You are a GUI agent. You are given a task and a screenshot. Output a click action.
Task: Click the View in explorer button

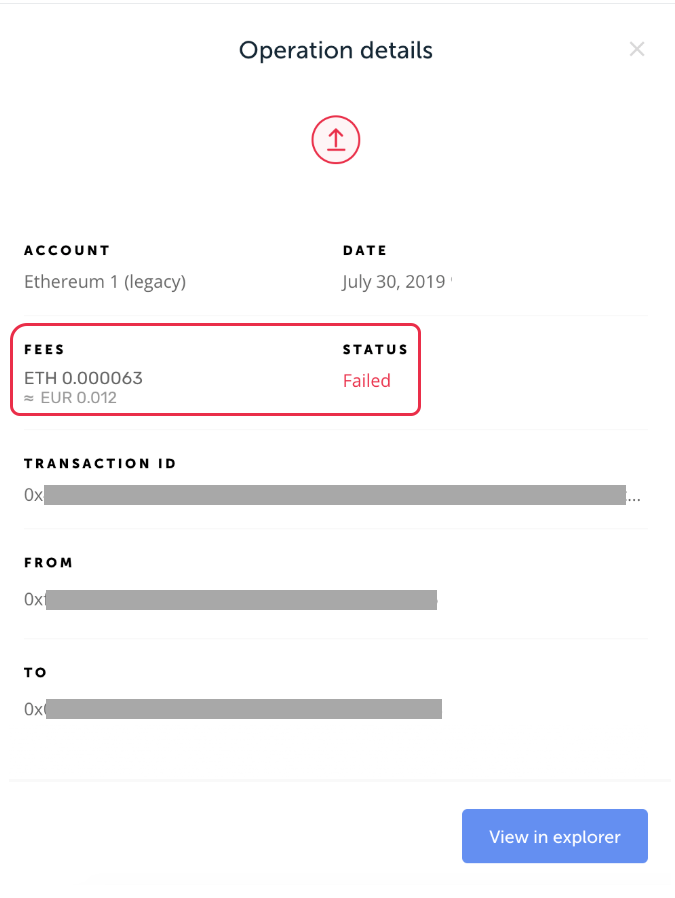point(554,836)
